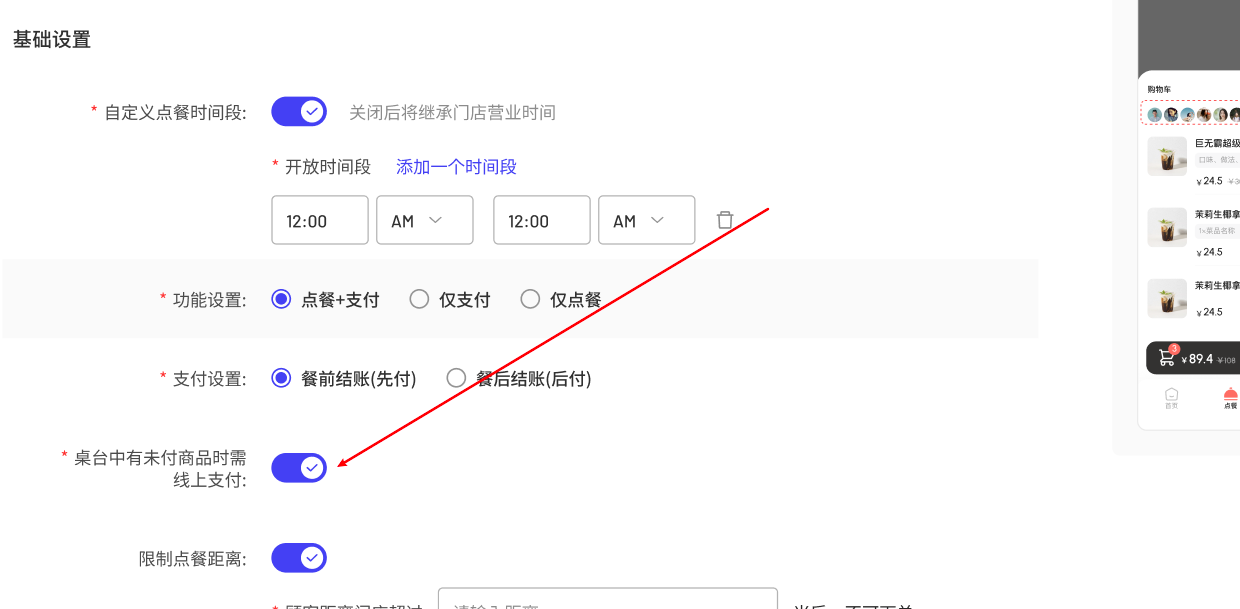
Task: Turn off 桌台中有未付商品时需线上支付 switch
Action: click(x=299, y=467)
